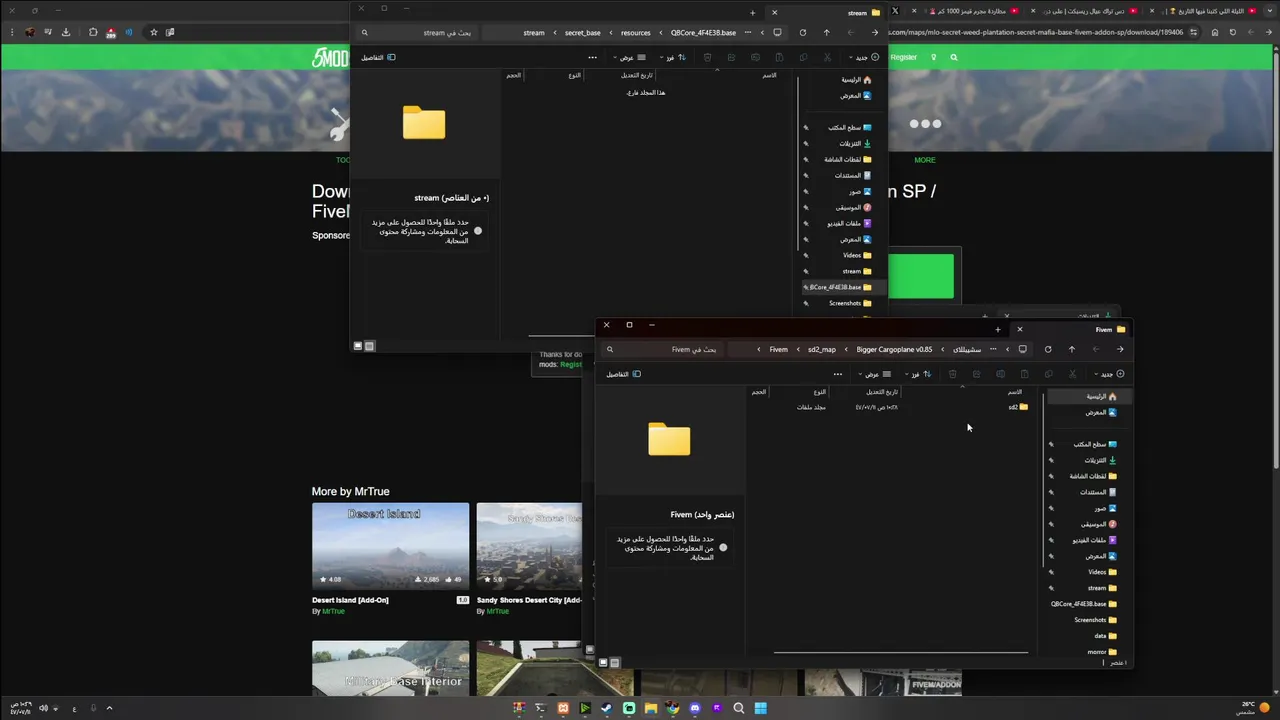Click the paste icon in Fivem window toolbar
This screenshot has height=720, width=1280.
tap(1024, 374)
